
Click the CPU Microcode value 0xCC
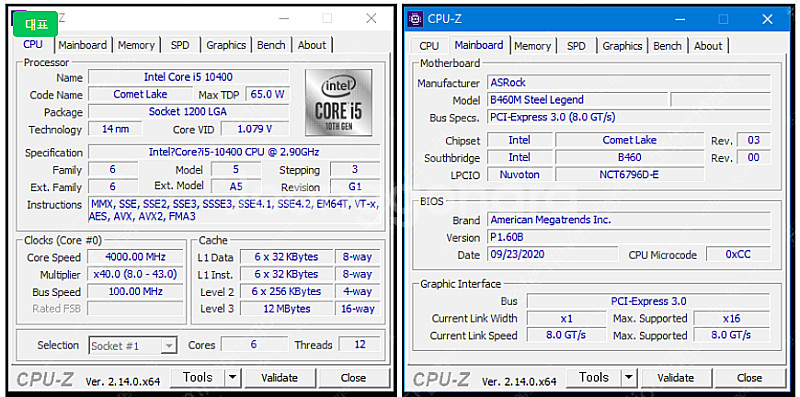click(738, 254)
